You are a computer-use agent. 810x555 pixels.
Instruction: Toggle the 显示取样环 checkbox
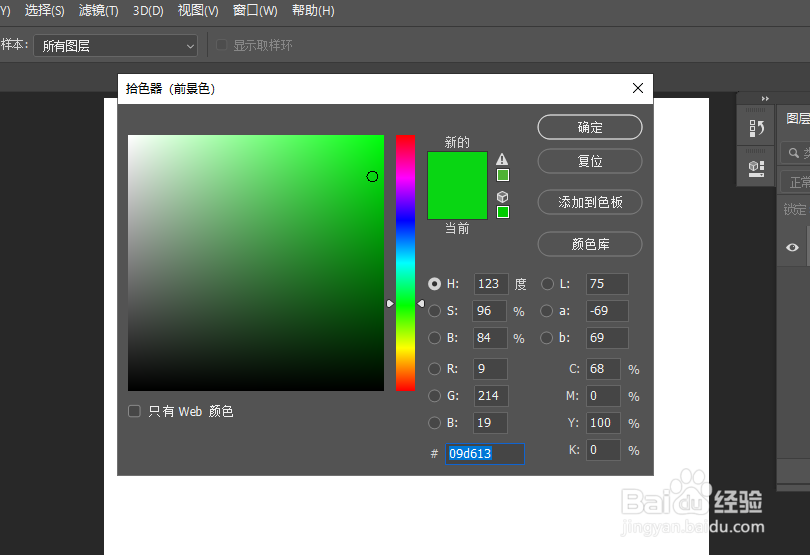[221, 45]
